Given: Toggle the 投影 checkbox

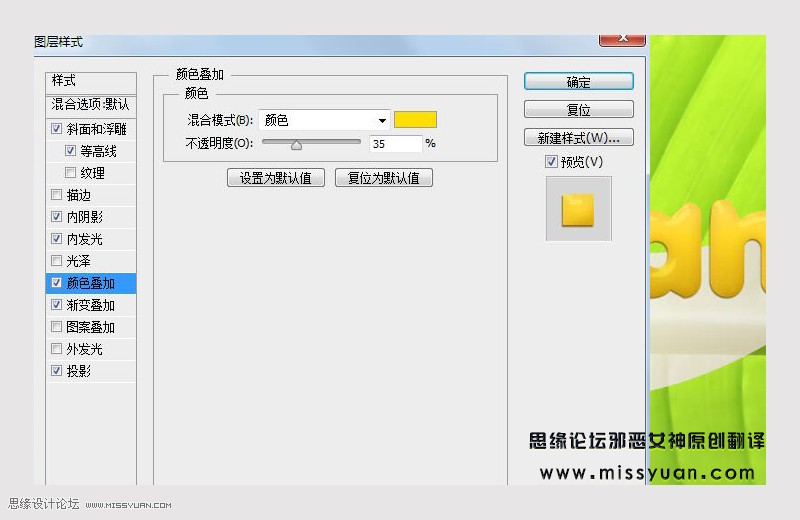Looking at the screenshot, I should pos(57,370).
